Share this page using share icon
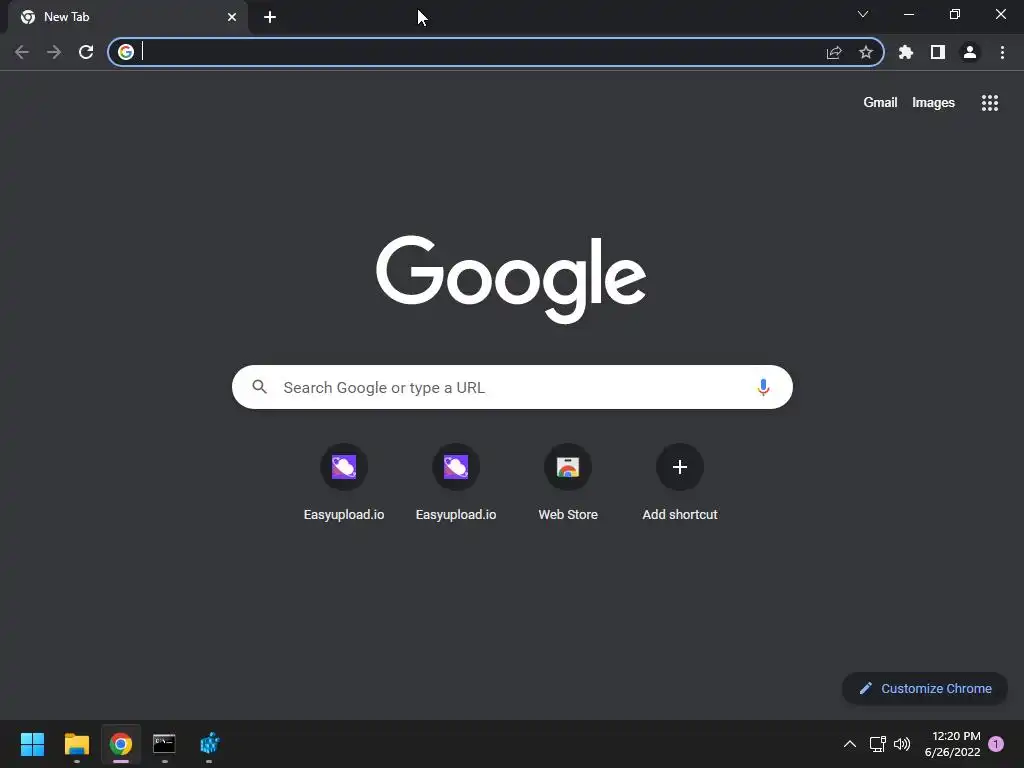Image resolution: width=1024 pixels, height=768 pixels. coord(834,52)
